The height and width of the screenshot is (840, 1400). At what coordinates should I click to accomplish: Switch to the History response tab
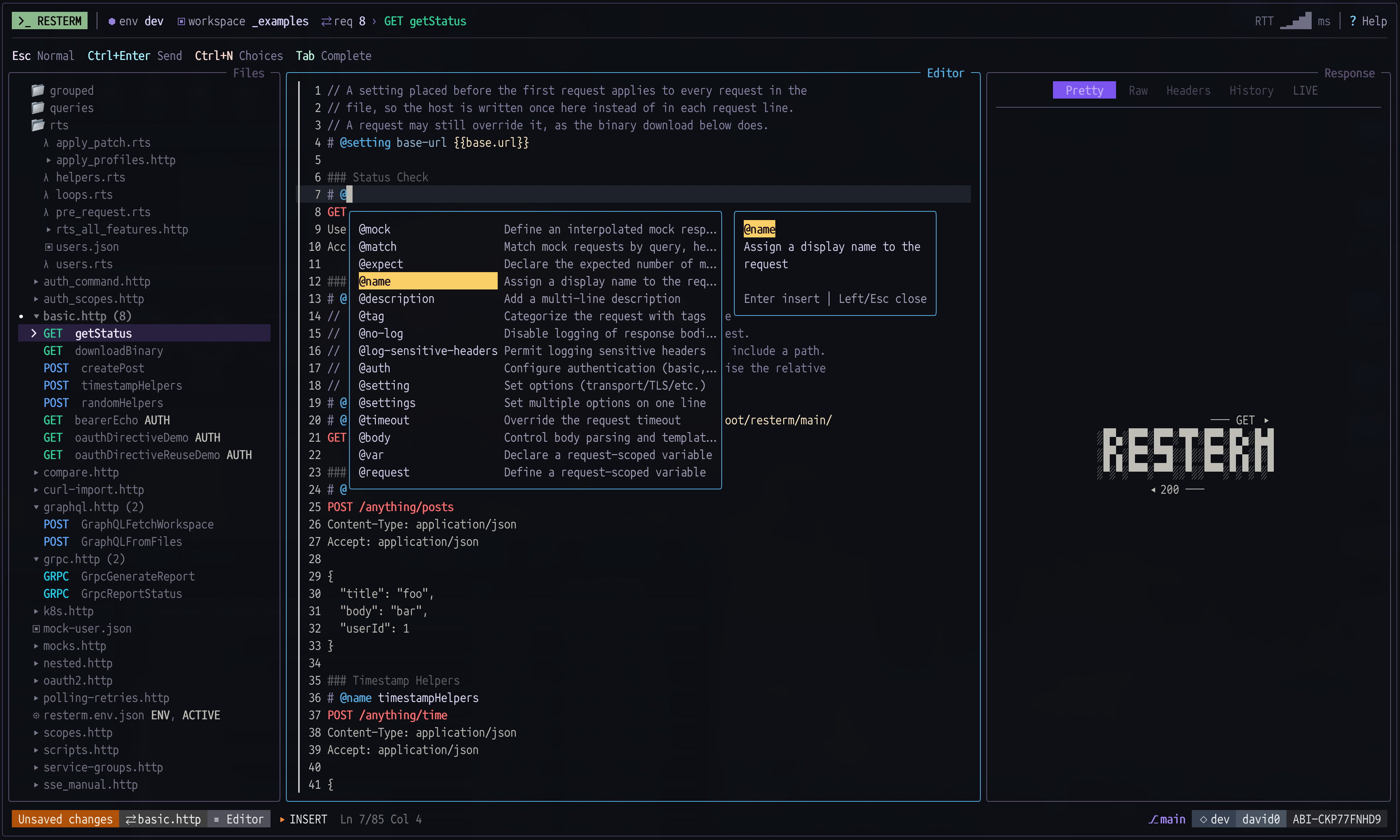(x=1251, y=91)
